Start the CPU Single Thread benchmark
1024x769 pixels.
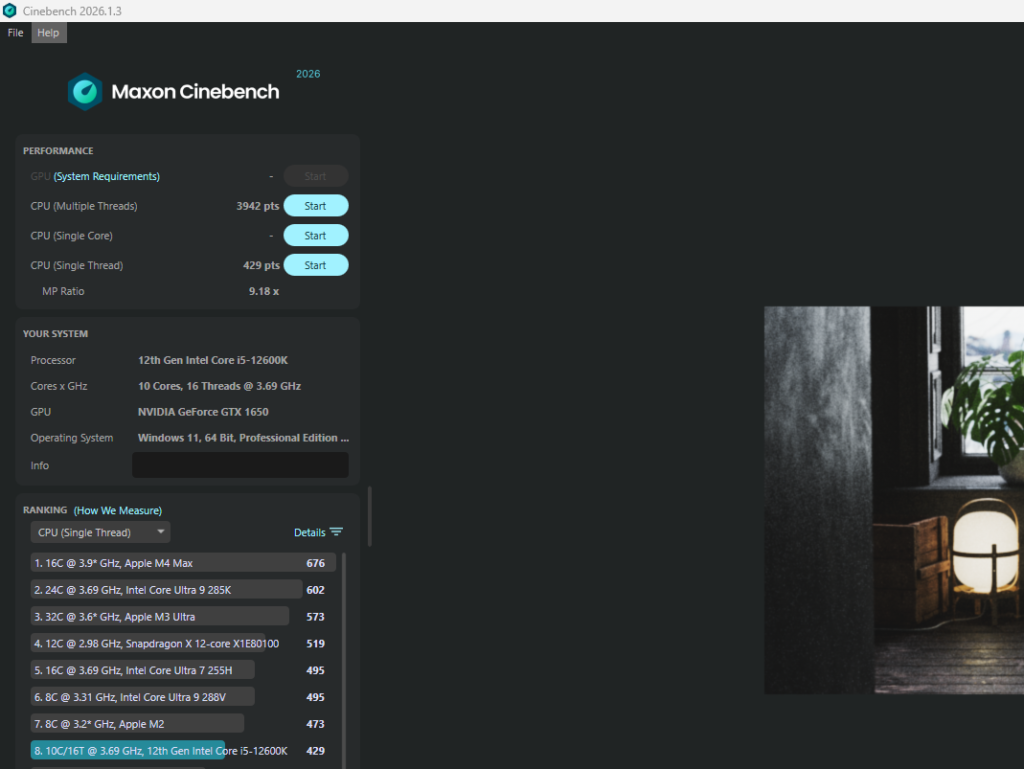tap(315, 265)
